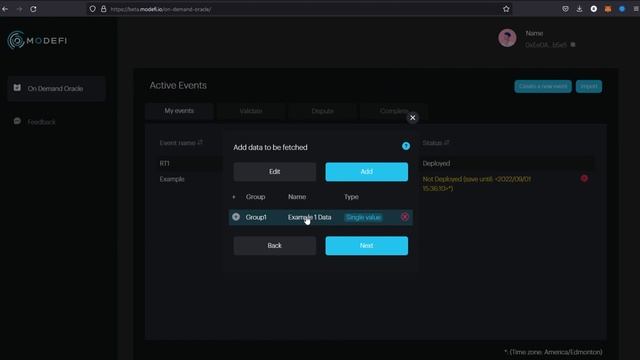The height and width of the screenshot is (360, 640).
Task: Open the MetaMask fox extension
Action: pos(608,9)
